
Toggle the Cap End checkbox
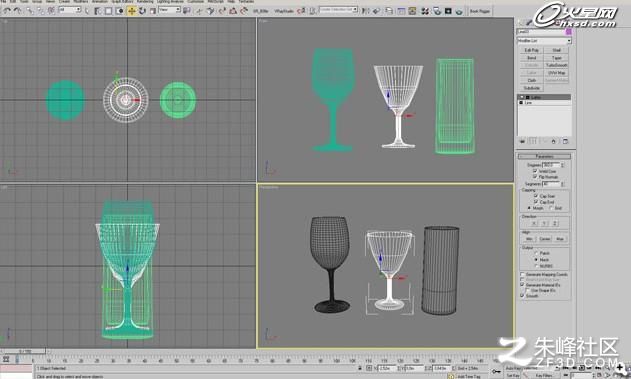click(x=536, y=202)
